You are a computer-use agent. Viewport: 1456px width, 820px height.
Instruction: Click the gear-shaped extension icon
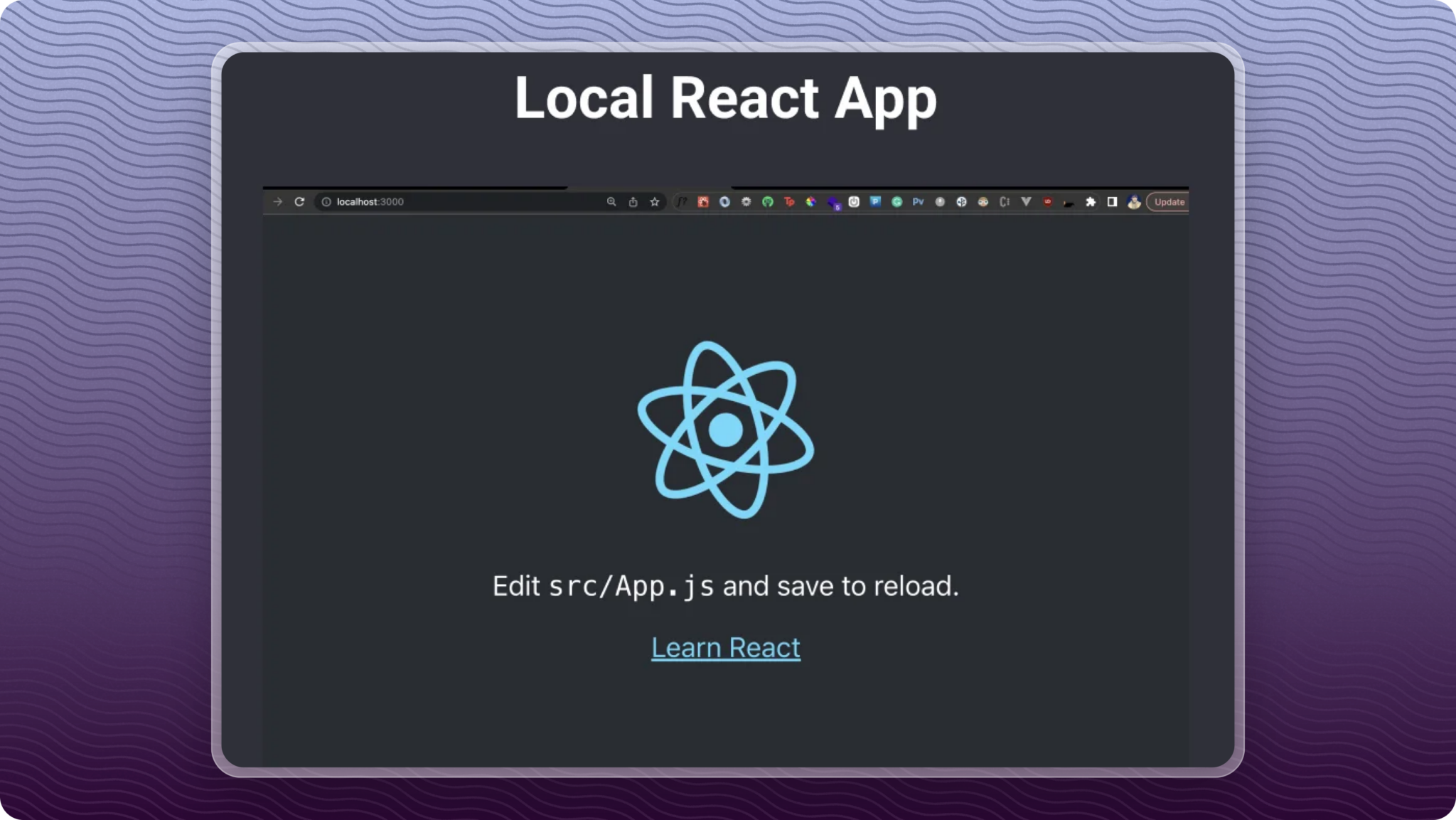746,202
